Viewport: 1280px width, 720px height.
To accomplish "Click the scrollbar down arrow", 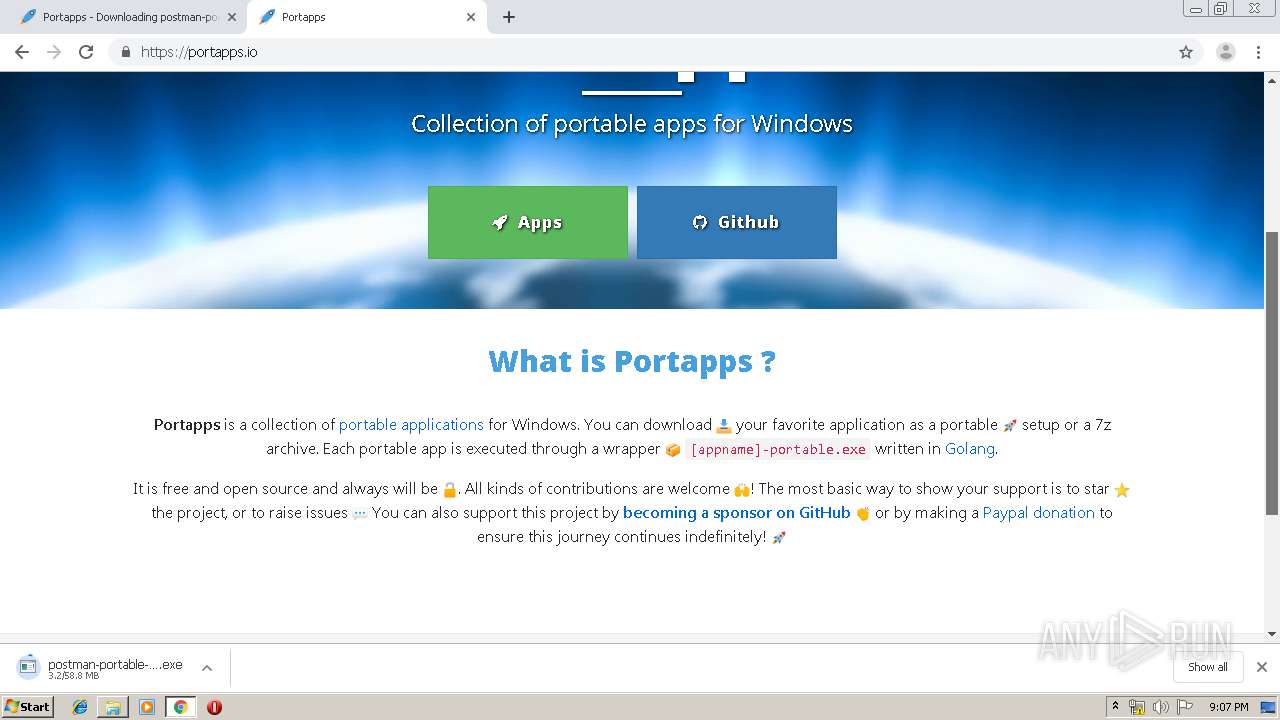I will click(1272, 633).
